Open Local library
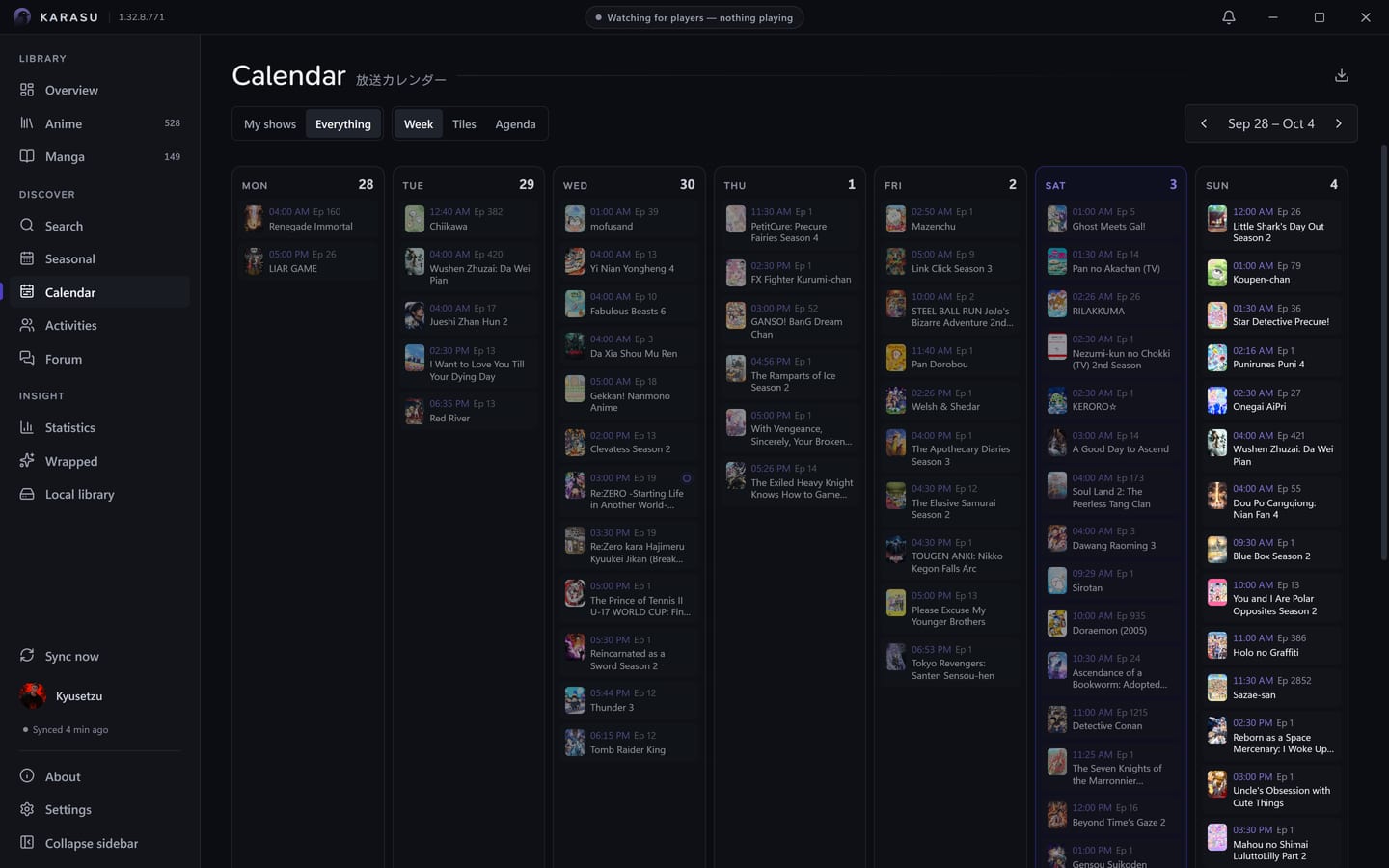Image resolution: width=1389 pixels, height=868 pixels. [99, 494]
